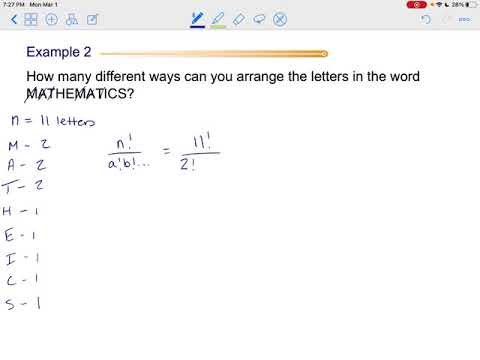Click the handwritten 'I - 1' line
Viewport: 480px width, 360px height.
point(22,259)
